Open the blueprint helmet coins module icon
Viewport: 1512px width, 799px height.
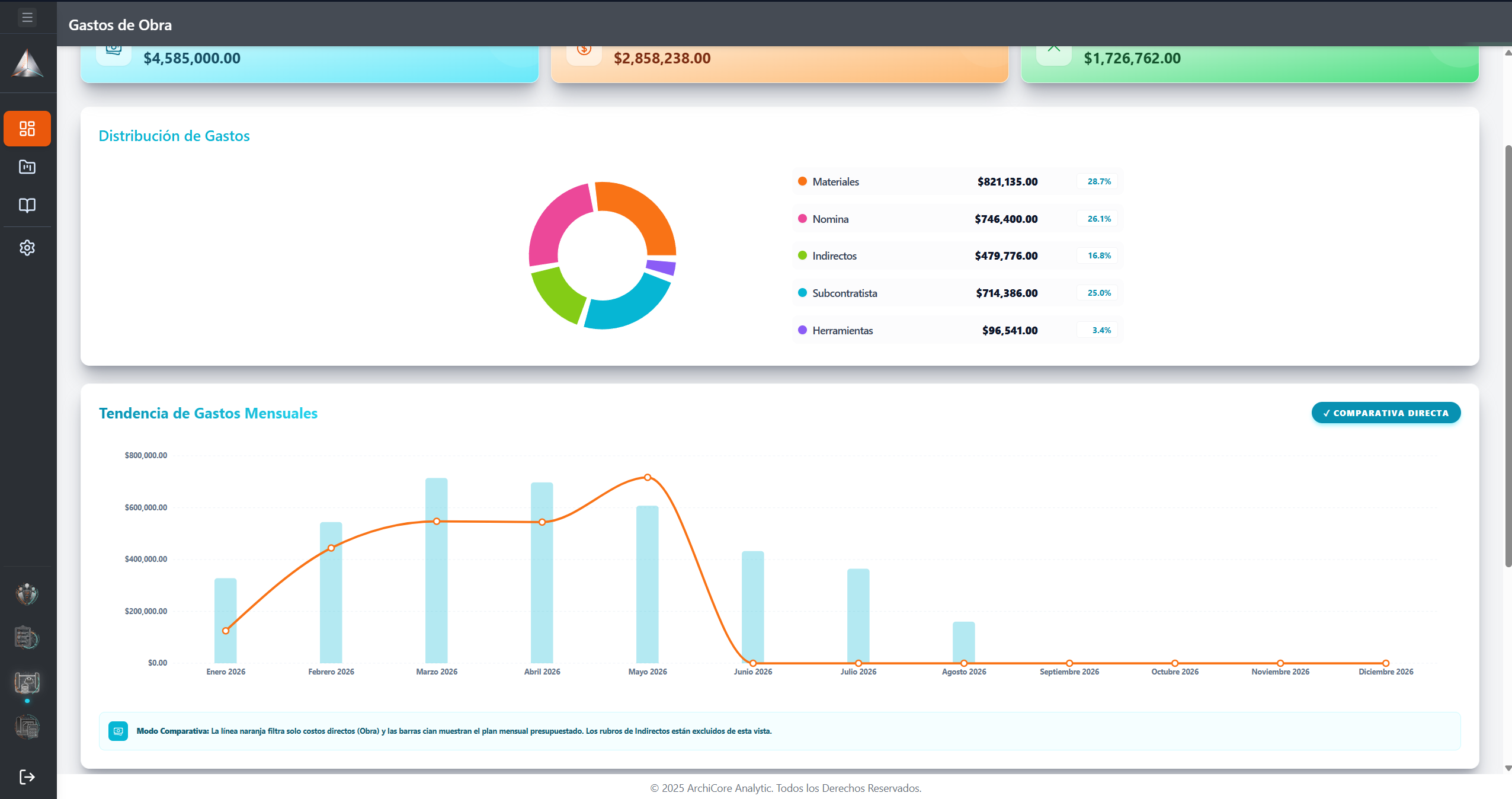27,683
